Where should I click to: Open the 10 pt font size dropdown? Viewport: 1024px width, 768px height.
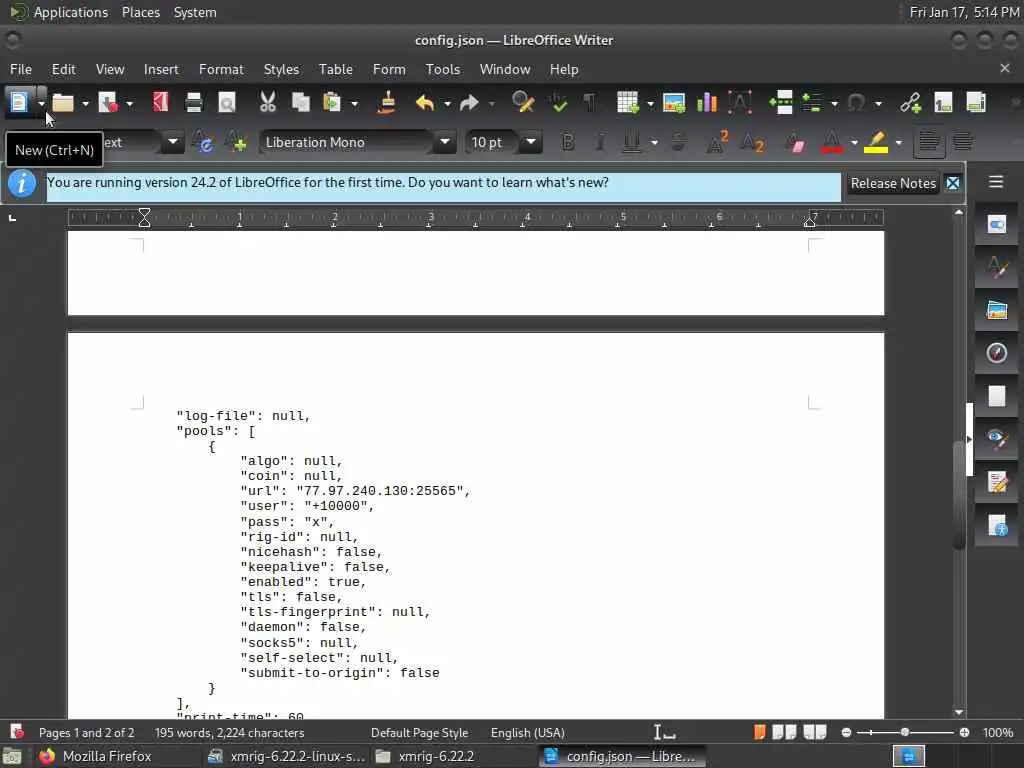(531, 142)
